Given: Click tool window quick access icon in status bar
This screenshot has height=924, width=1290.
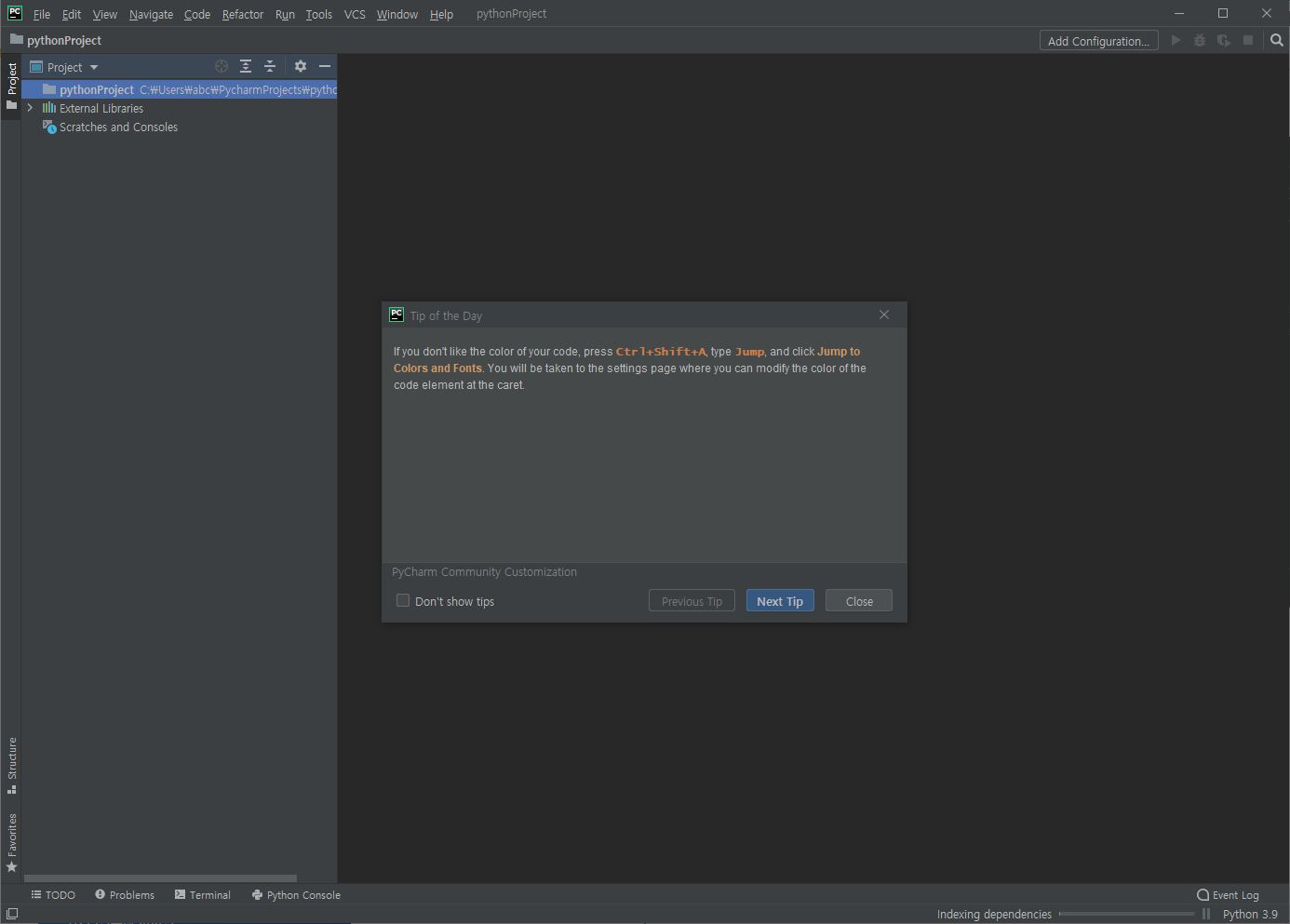Looking at the screenshot, I should (12, 914).
